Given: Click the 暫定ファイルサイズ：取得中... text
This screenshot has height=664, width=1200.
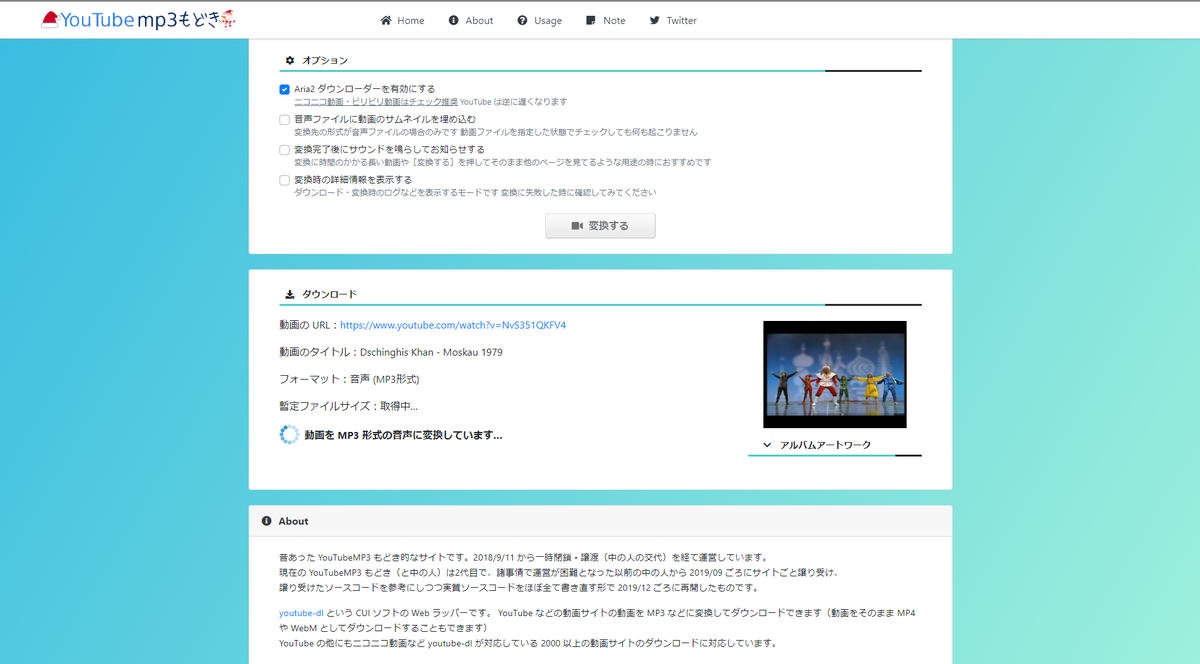Looking at the screenshot, I should click(x=349, y=406).
